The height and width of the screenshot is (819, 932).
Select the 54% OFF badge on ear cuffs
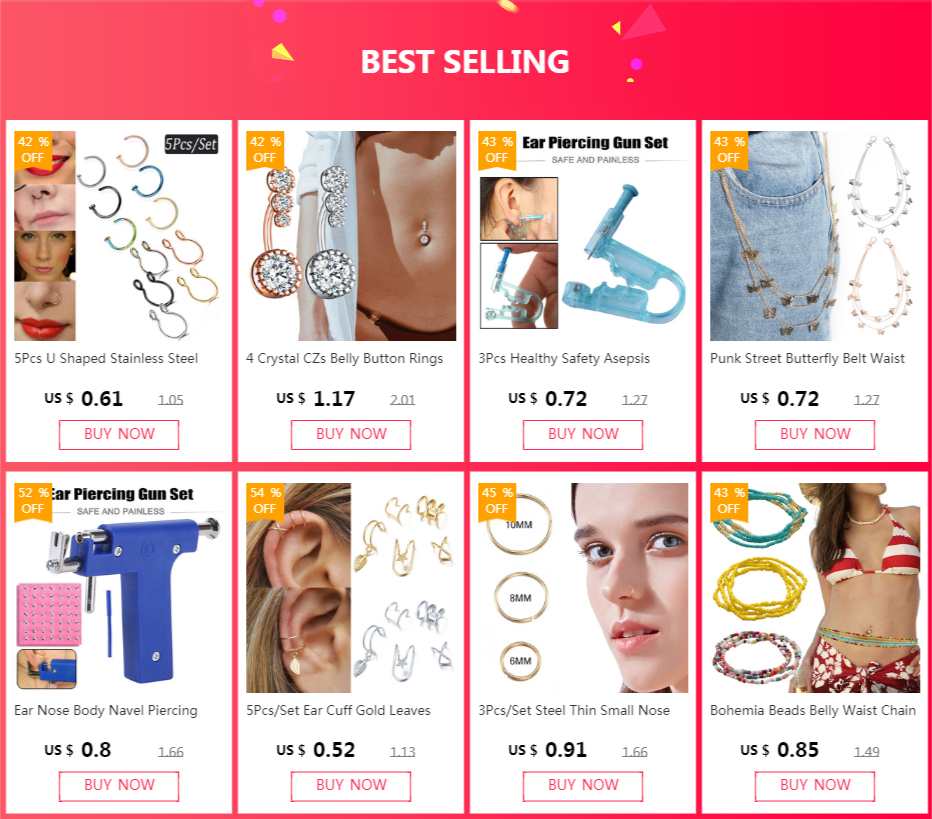pos(265,502)
